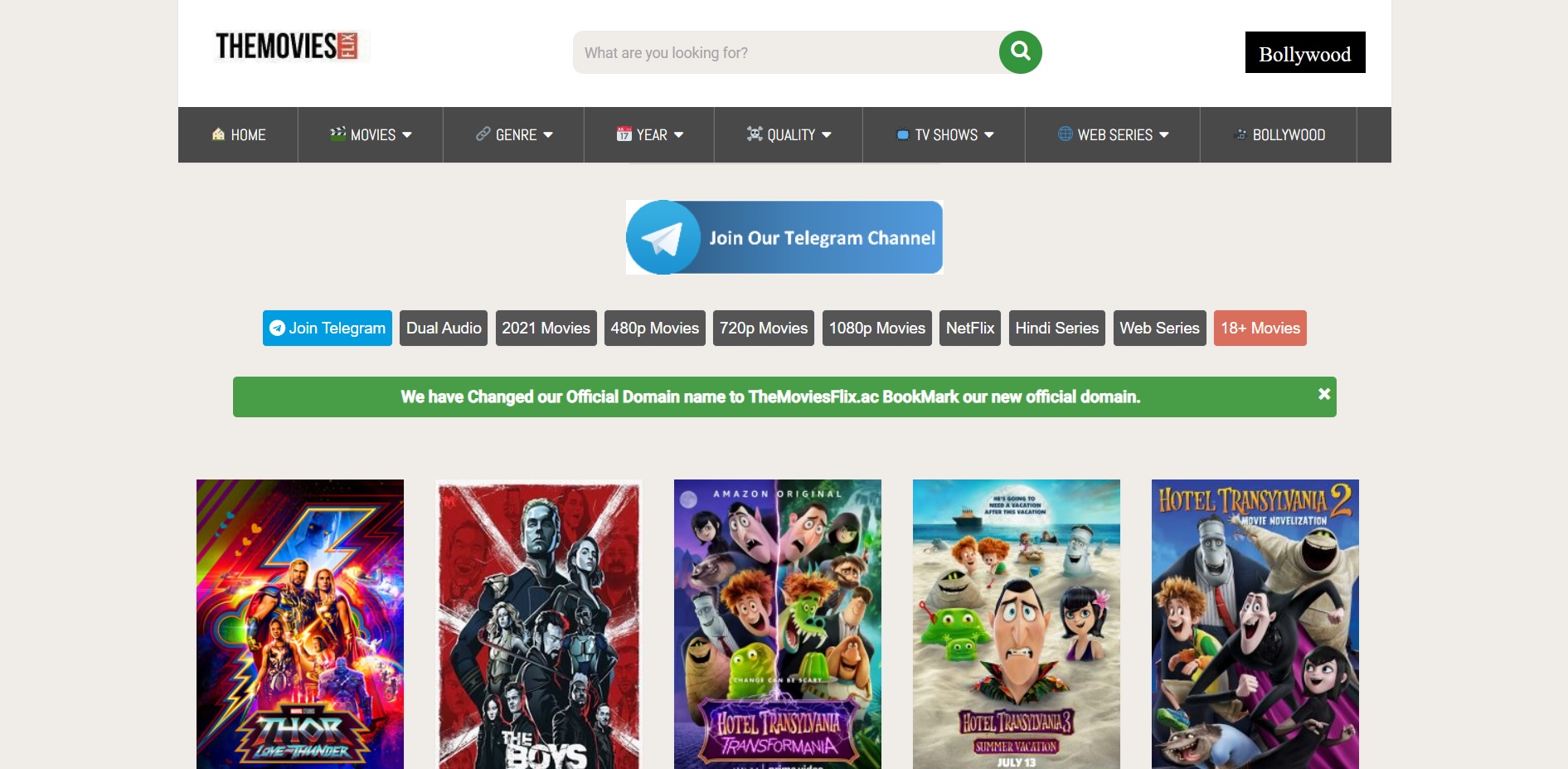Image resolution: width=1568 pixels, height=769 pixels.
Task: Click the globe icon beside Web Series
Action: [x=1066, y=134]
